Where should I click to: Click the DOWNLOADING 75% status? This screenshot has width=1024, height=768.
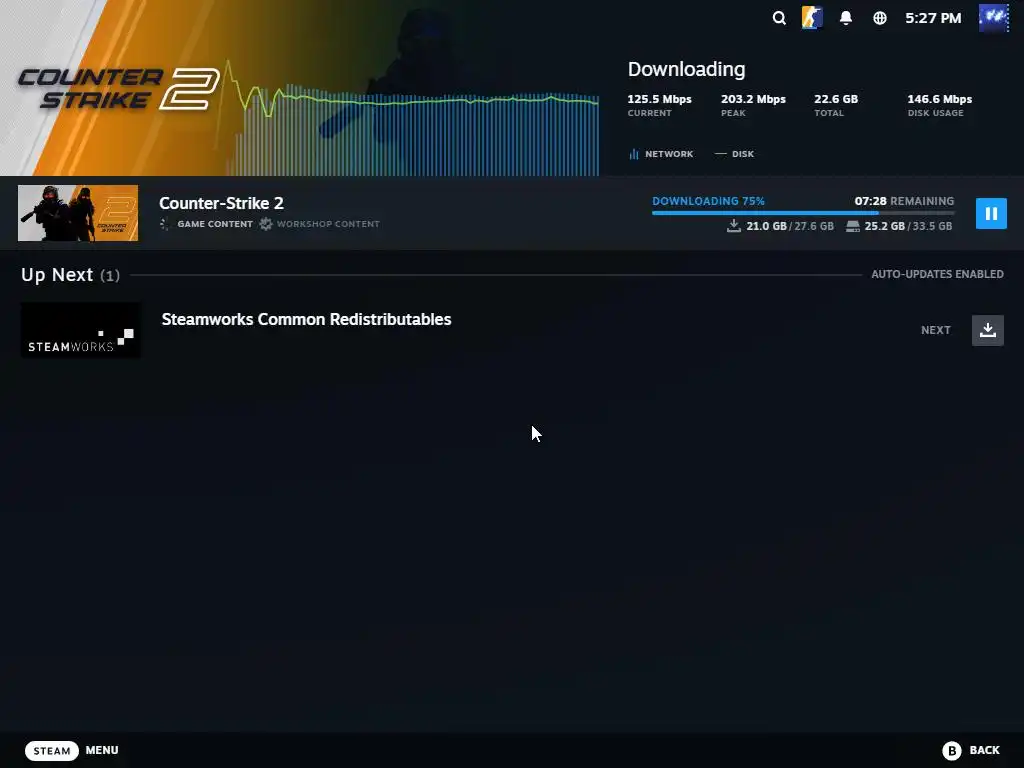coord(708,201)
